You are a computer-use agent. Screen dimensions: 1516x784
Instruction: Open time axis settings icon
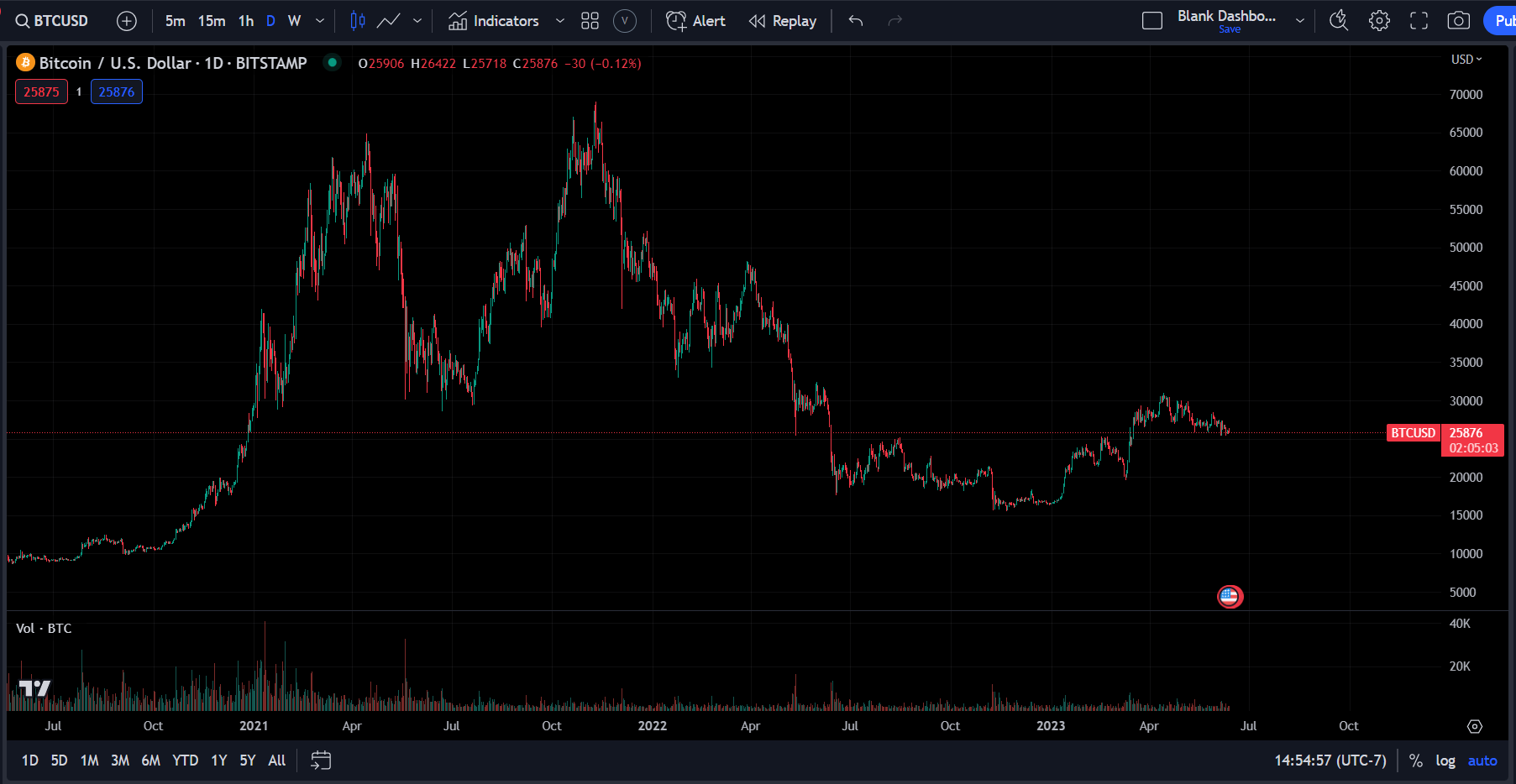tap(1475, 726)
